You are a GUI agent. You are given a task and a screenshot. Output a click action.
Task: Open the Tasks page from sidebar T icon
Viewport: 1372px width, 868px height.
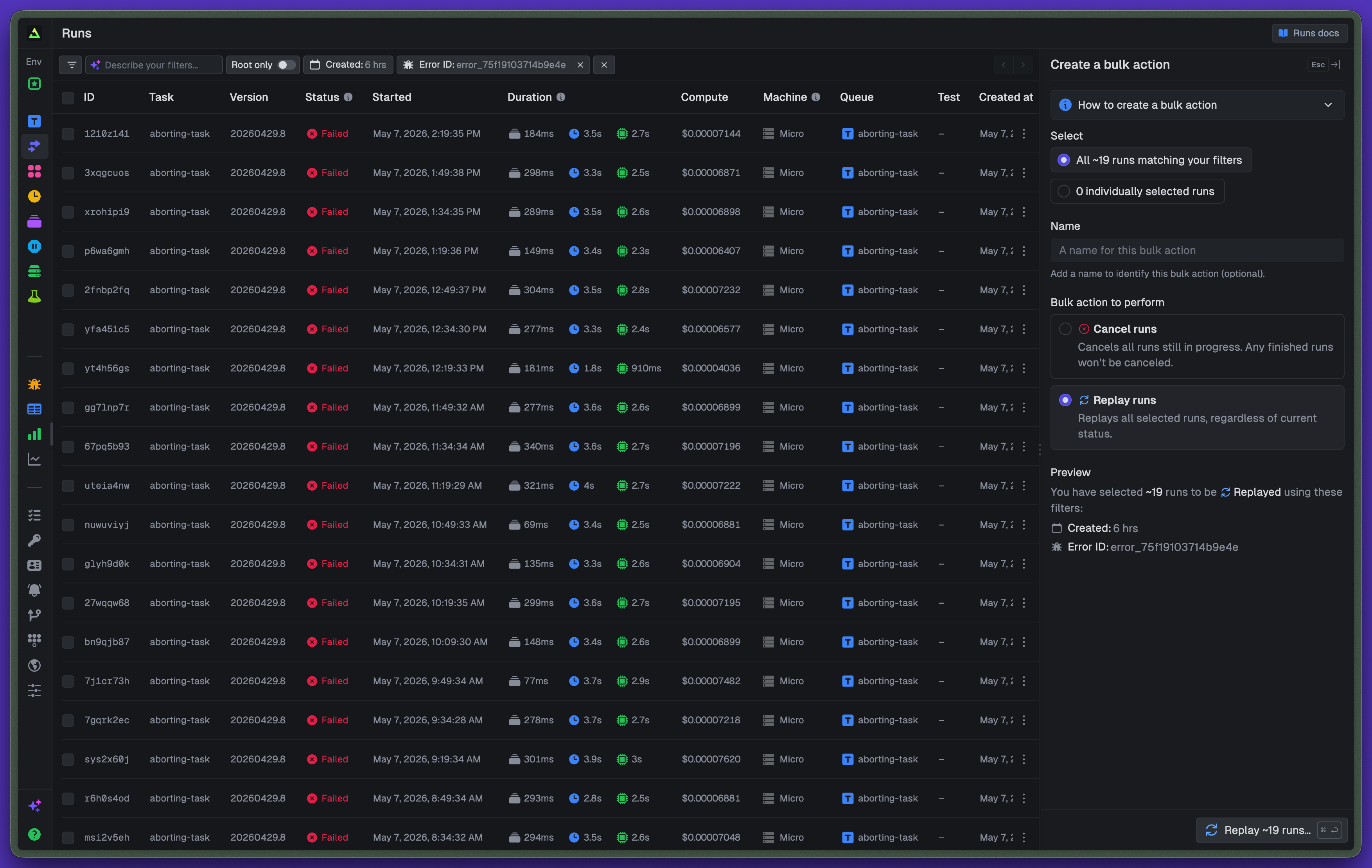(x=34, y=121)
